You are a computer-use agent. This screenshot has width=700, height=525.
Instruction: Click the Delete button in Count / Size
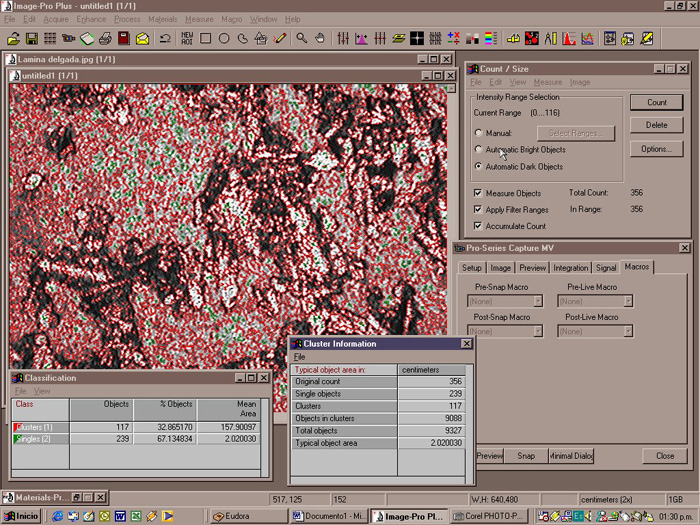coord(657,125)
